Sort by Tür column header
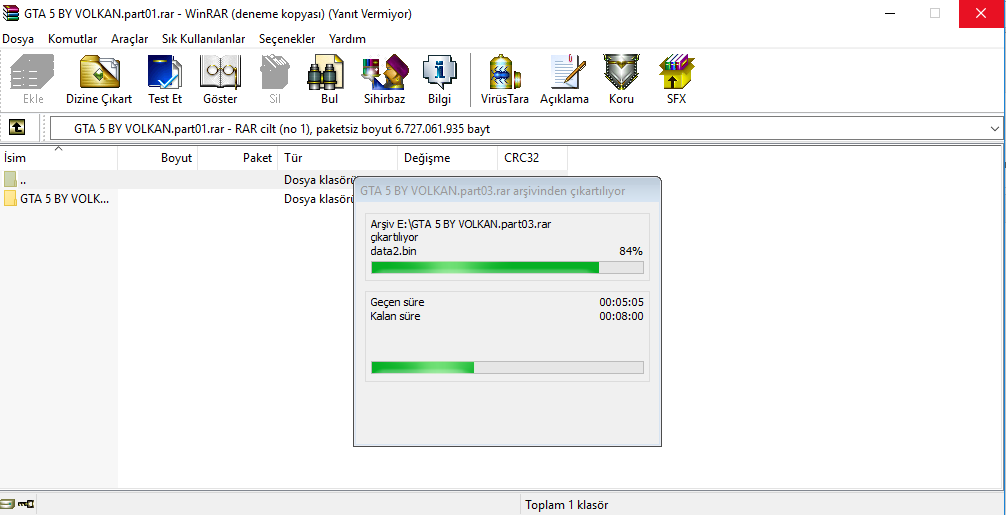Screen dimensions: 1006x515 [x=337, y=158]
